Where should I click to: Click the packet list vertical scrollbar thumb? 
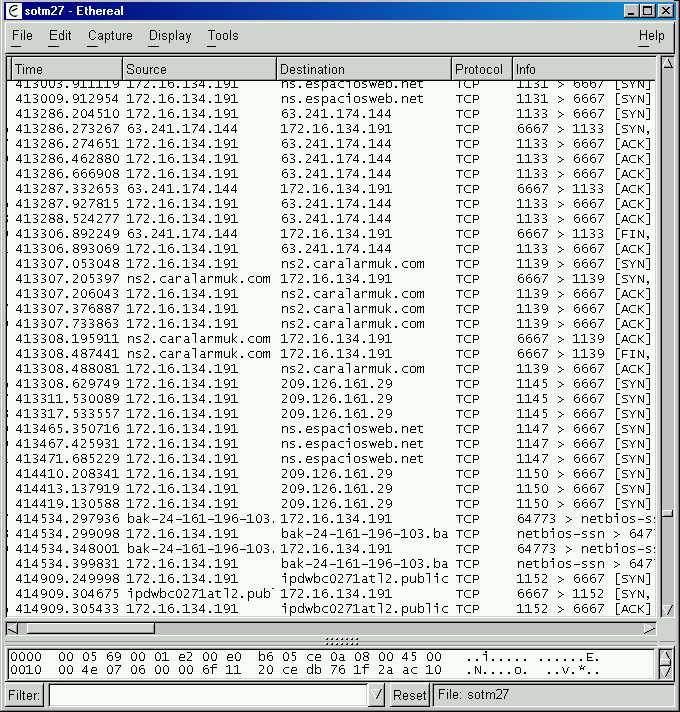click(667, 514)
